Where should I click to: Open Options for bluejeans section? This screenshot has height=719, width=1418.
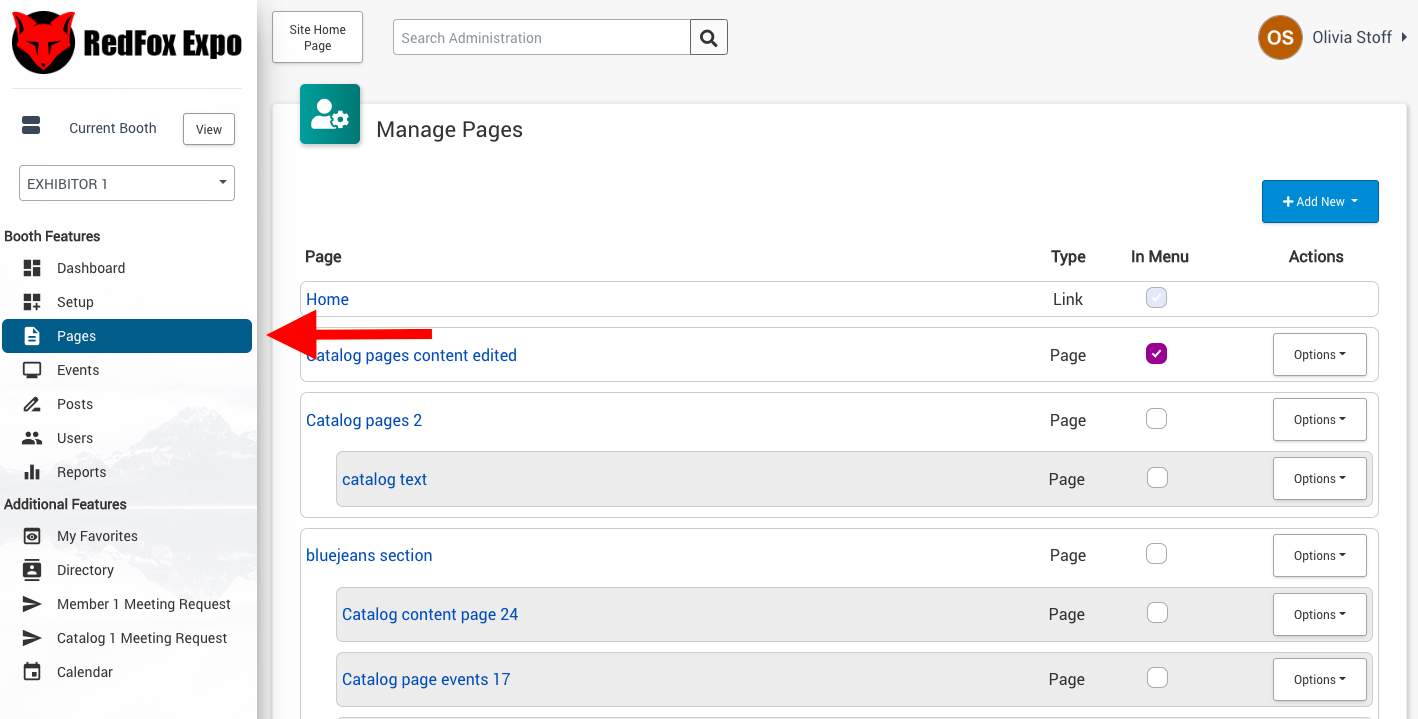pos(1319,556)
